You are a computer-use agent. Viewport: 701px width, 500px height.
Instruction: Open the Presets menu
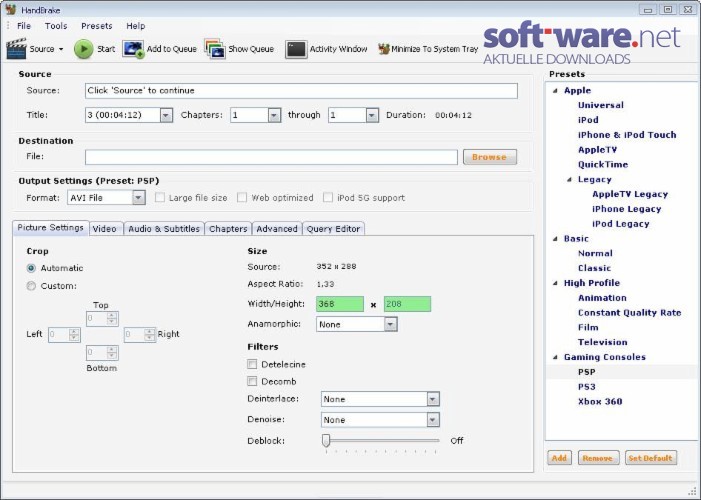coord(97,26)
